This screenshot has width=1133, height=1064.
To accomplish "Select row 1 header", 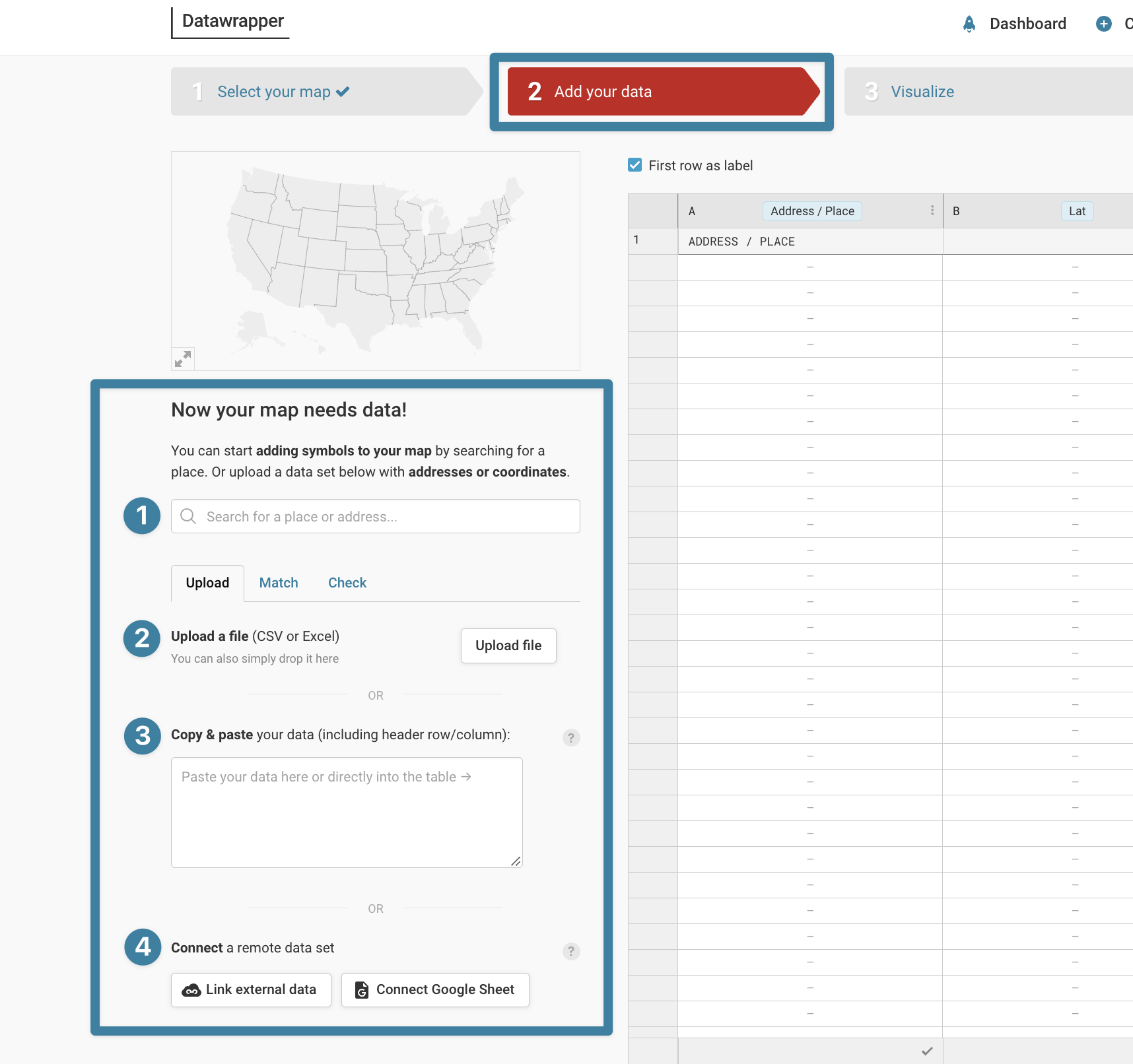I will [x=653, y=241].
